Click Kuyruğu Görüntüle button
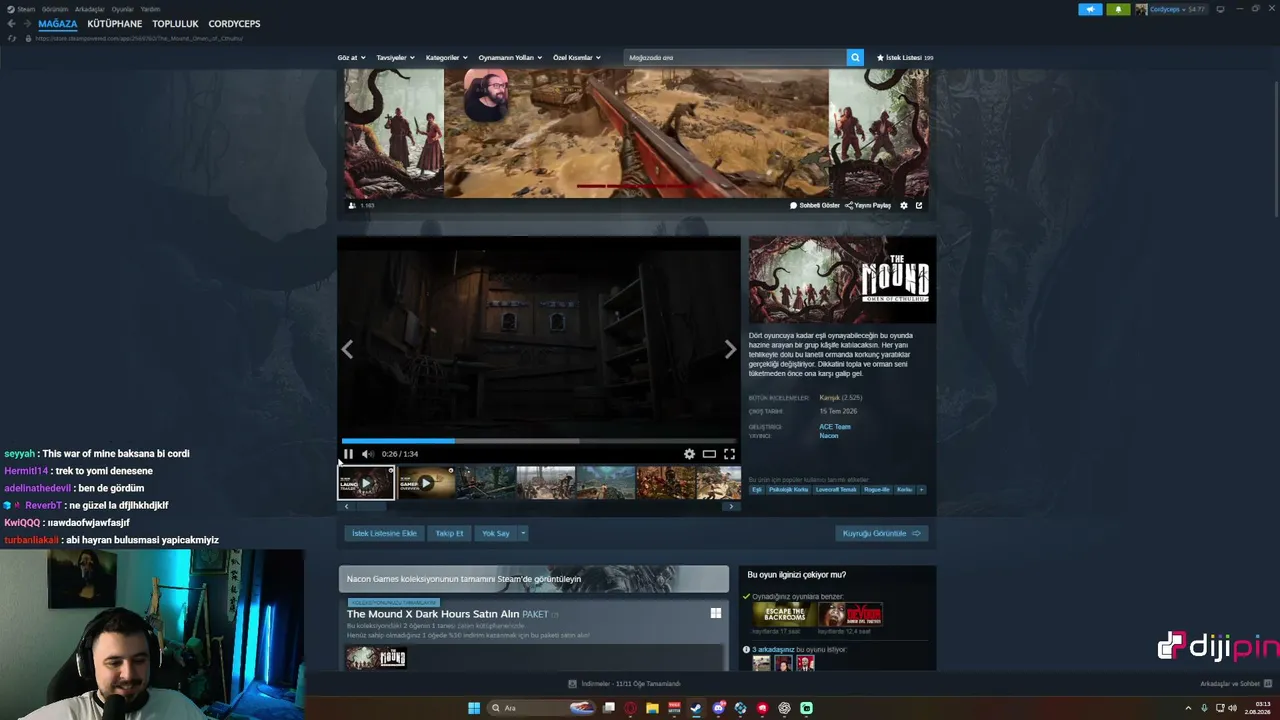Image resolution: width=1280 pixels, height=720 pixels. pos(882,533)
